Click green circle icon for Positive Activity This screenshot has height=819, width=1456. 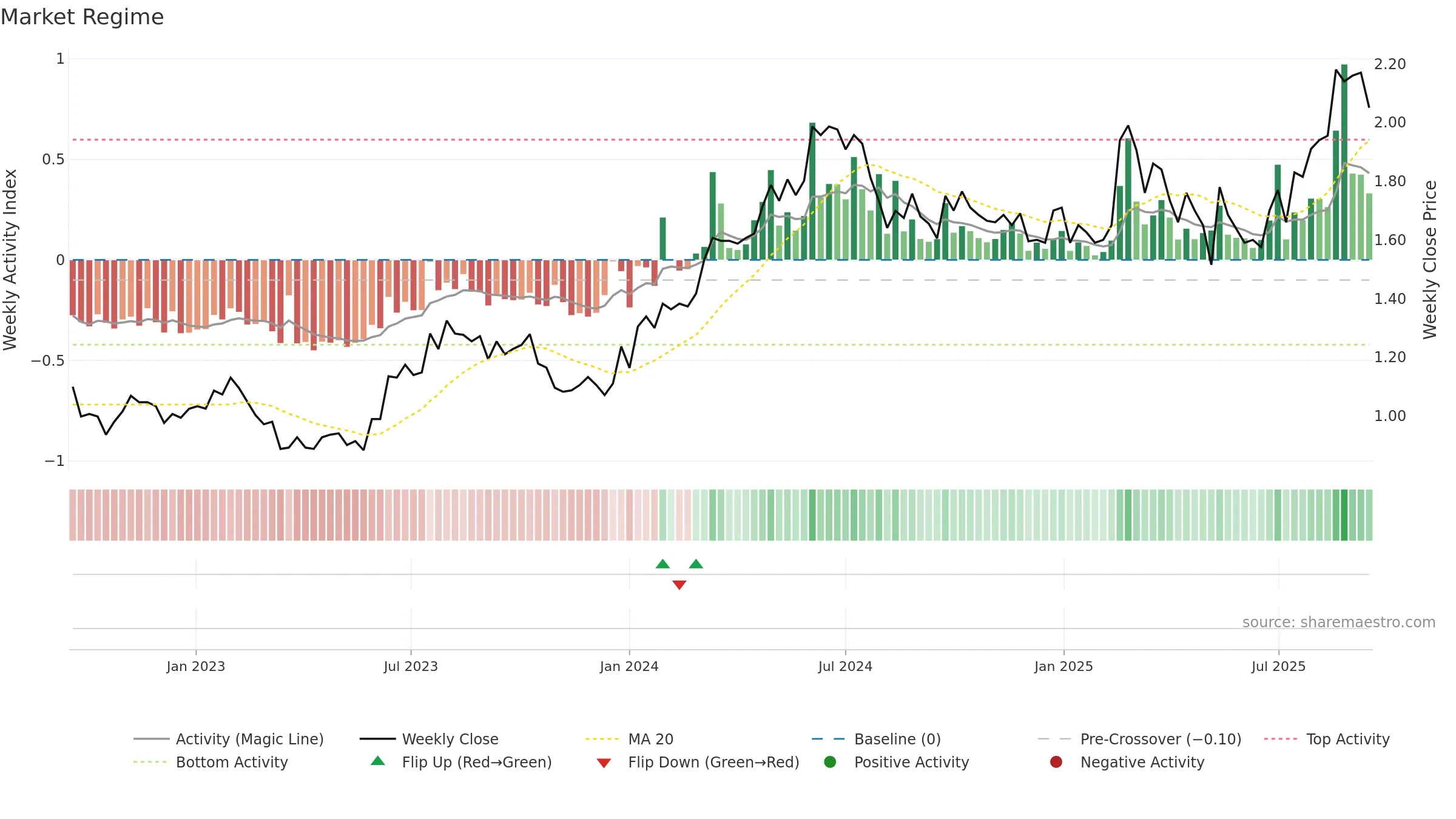coord(830,762)
